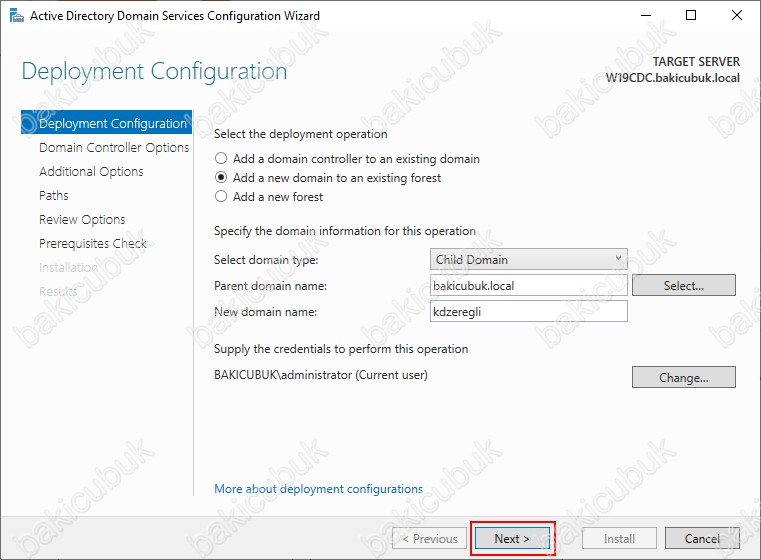Image resolution: width=761 pixels, height=560 pixels.
Task: Click the Next > button
Action: 512,538
